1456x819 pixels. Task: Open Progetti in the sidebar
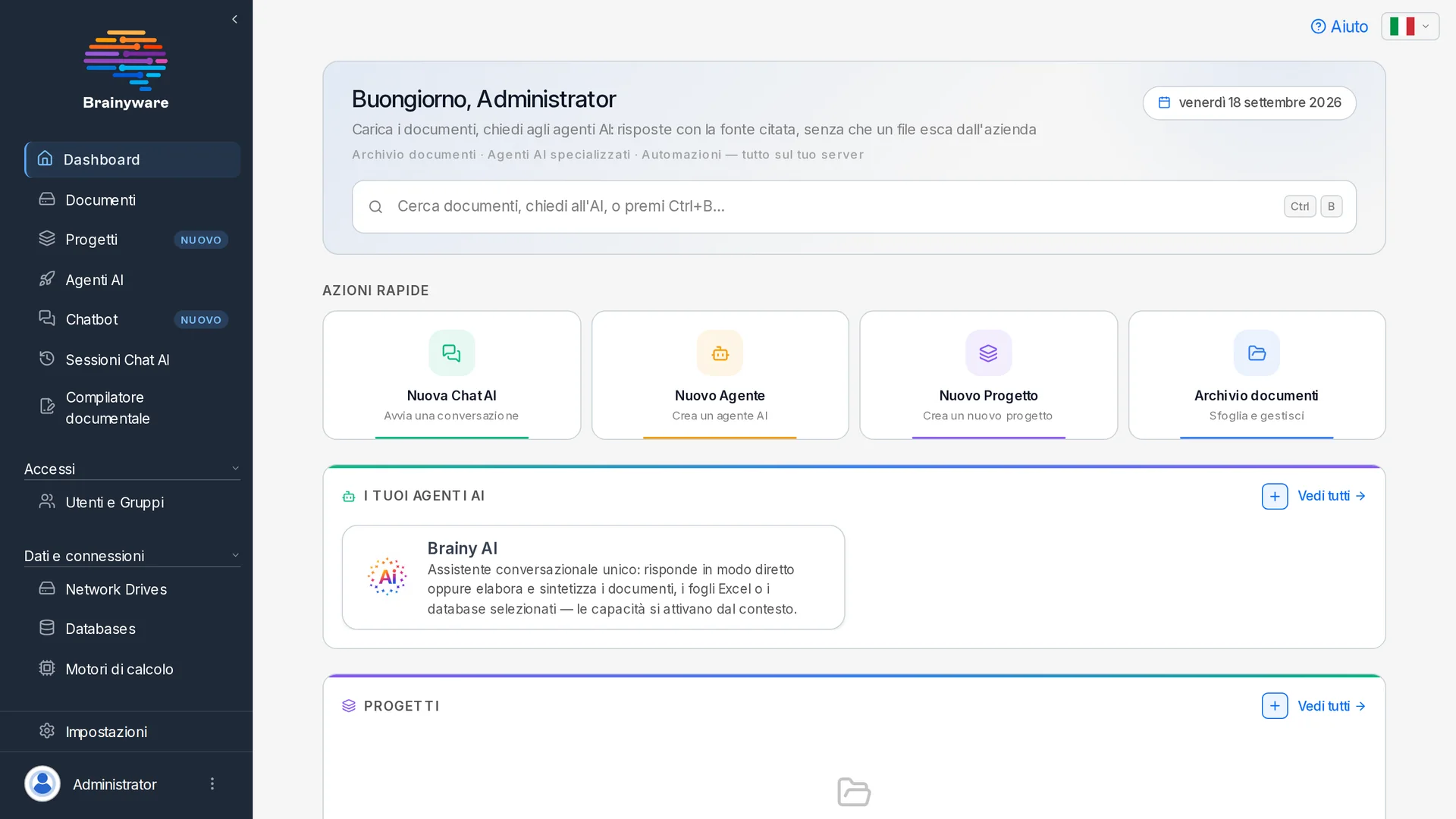133,240
